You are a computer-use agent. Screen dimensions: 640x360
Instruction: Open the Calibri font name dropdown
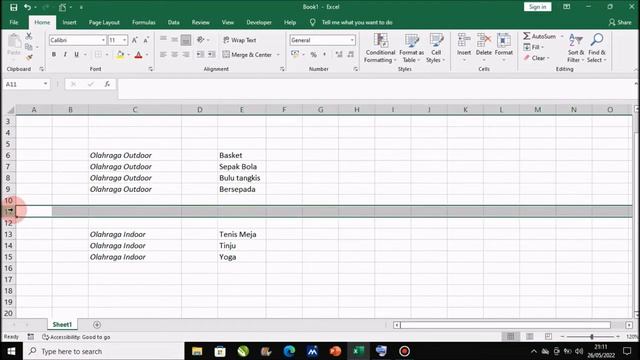[x=103, y=40]
